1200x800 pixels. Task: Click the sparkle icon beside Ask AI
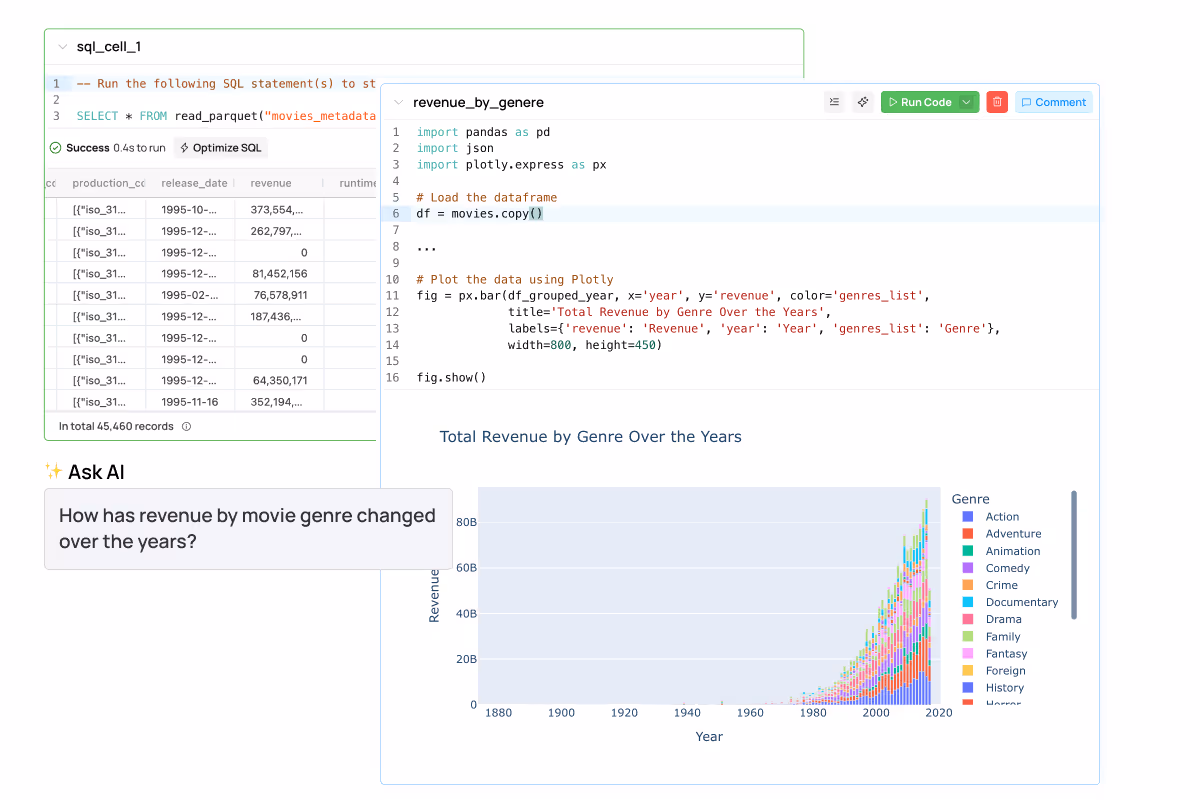pyautogui.click(x=54, y=471)
